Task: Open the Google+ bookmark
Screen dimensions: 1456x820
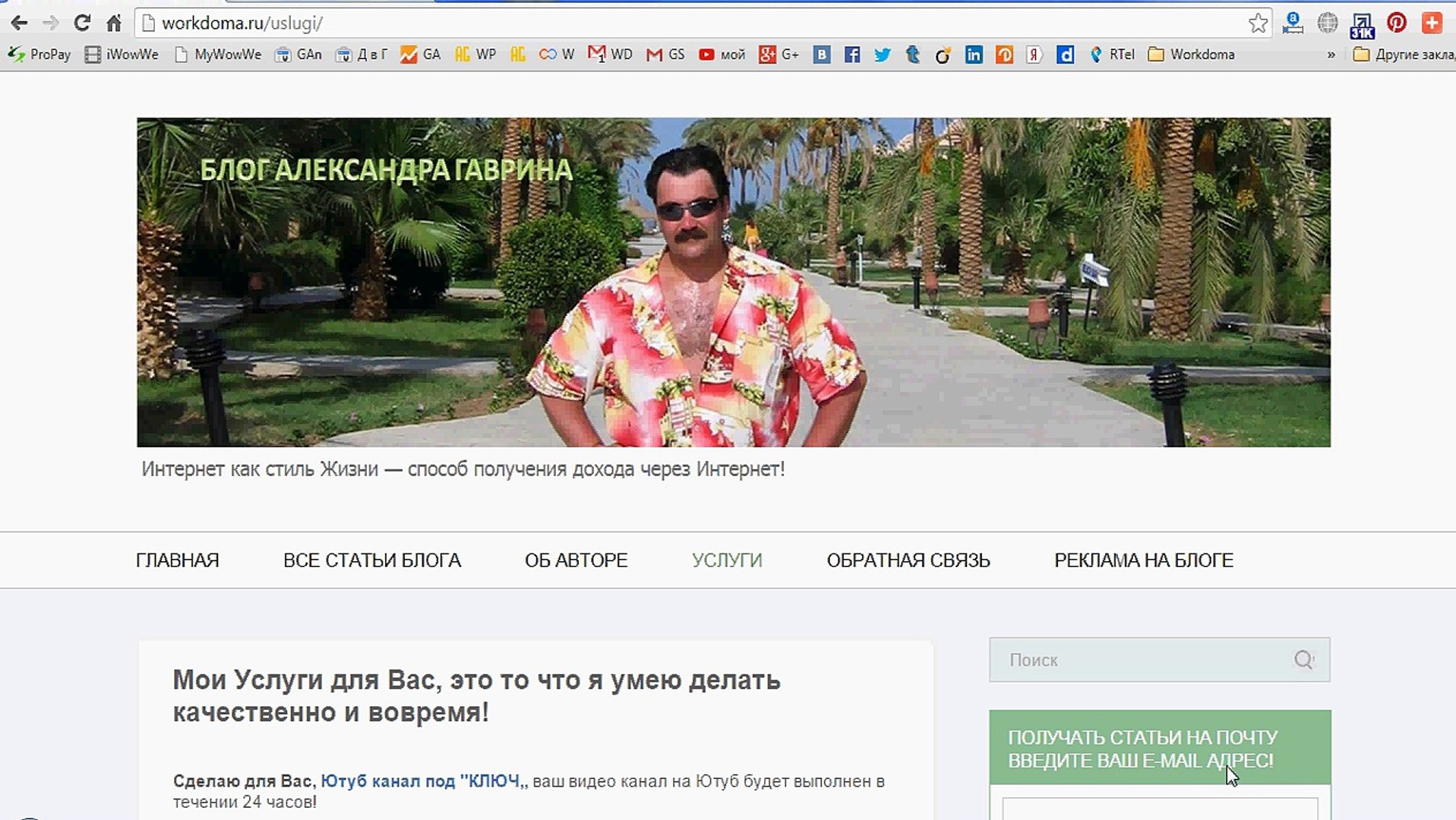Action: pos(779,55)
